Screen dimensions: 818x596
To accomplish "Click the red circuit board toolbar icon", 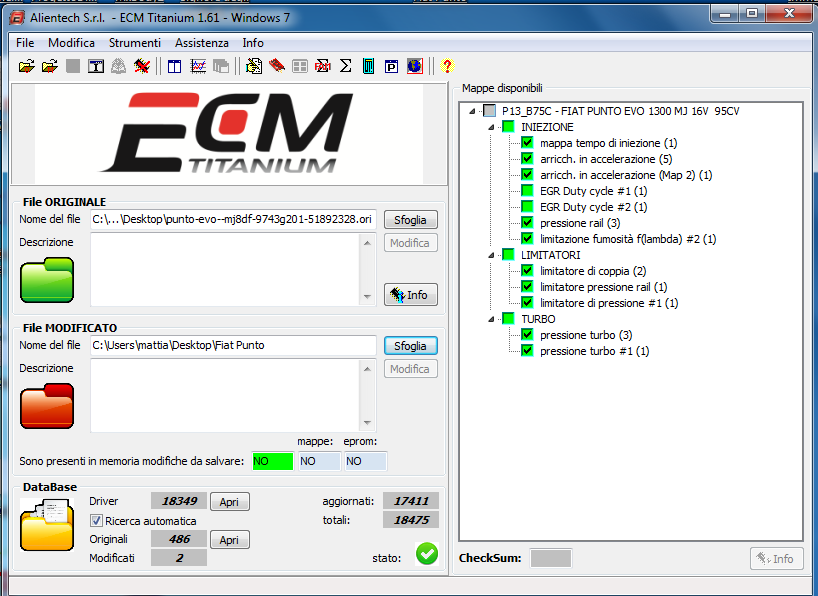I will pyautogui.click(x=277, y=66).
